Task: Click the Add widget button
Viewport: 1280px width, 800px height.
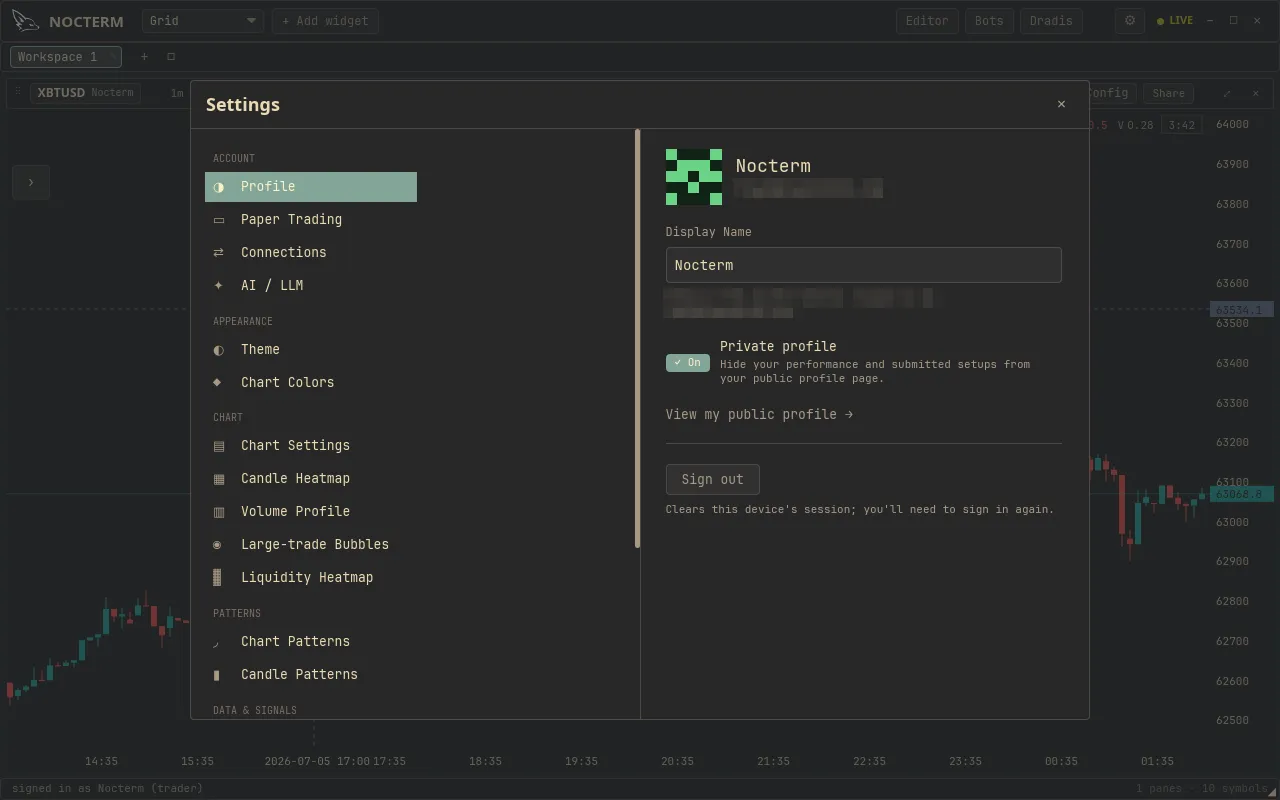Action: [325, 21]
